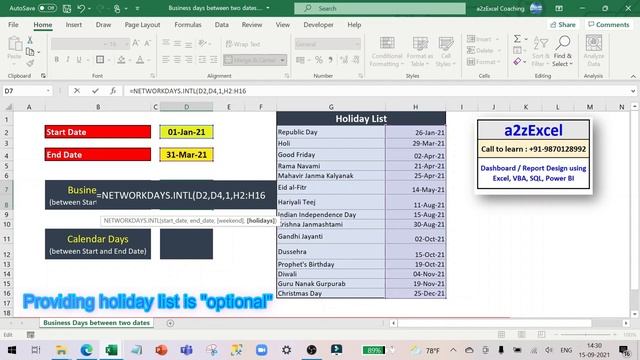Click the Clear eraser icon in Editing

[x=517, y=62]
